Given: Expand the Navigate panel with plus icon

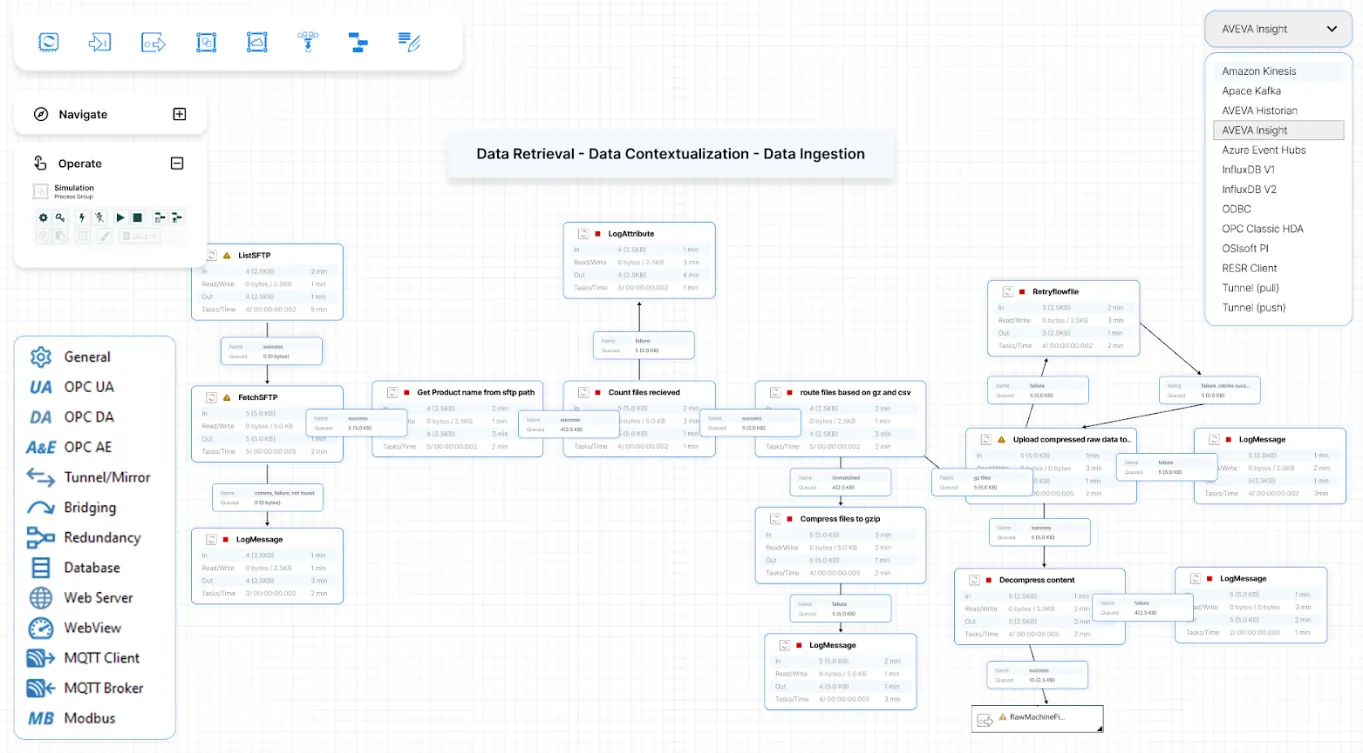Looking at the screenshot, I should [x=179, y=114].
